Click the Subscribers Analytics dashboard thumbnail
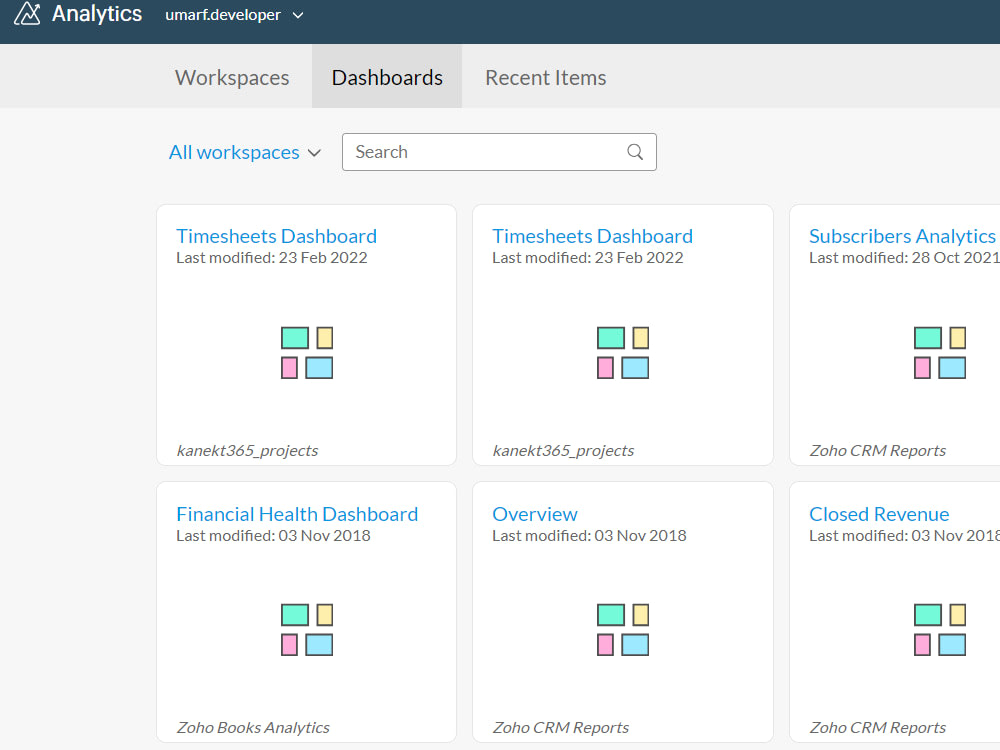Image resolution: width=1000 pixels, height=750 pixels. [x=940, y=352]
